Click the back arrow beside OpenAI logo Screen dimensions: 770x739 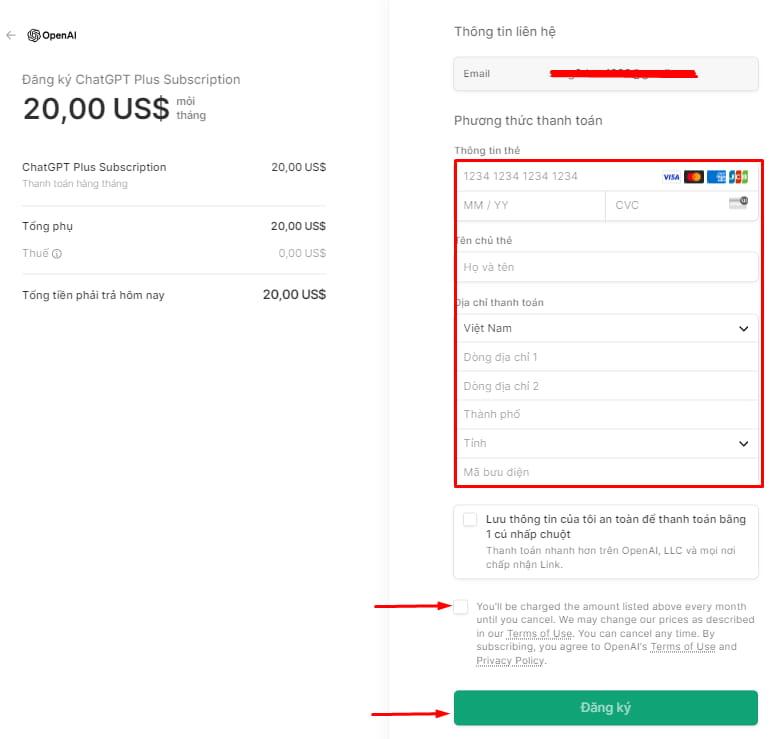(11, 35)
